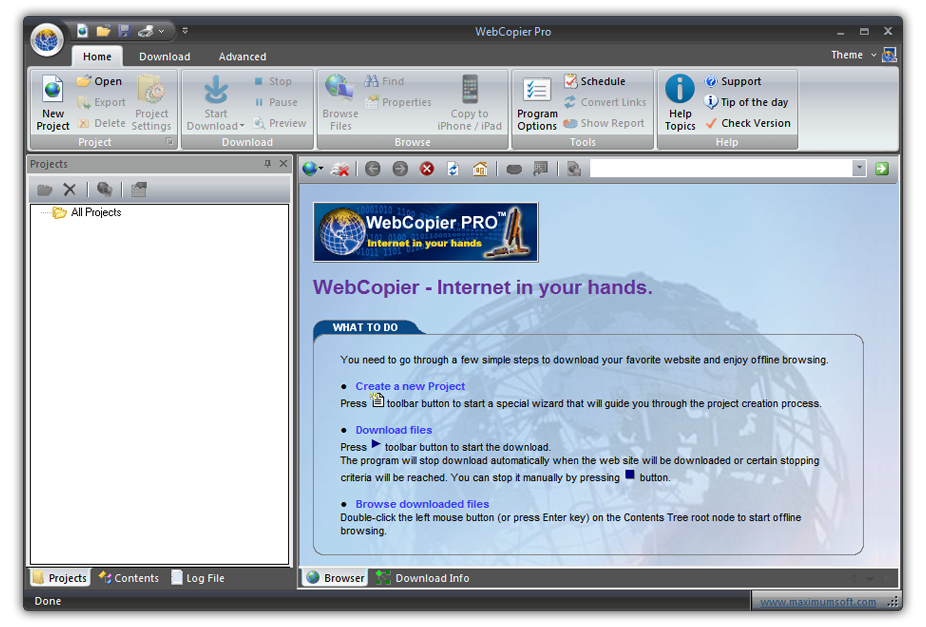This screenshot has width=926, height=627.
Task: Stop page loading with red X button
Action: point(426,169)
